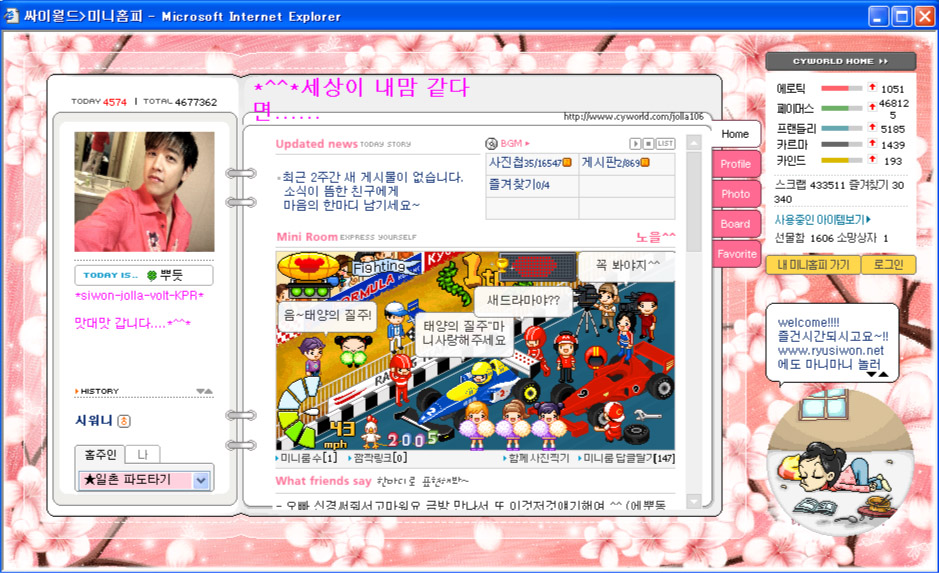Viewport: 939px width, 573px height.
Task: Switch to the Profile tab
Action: (x=736, y=164)
